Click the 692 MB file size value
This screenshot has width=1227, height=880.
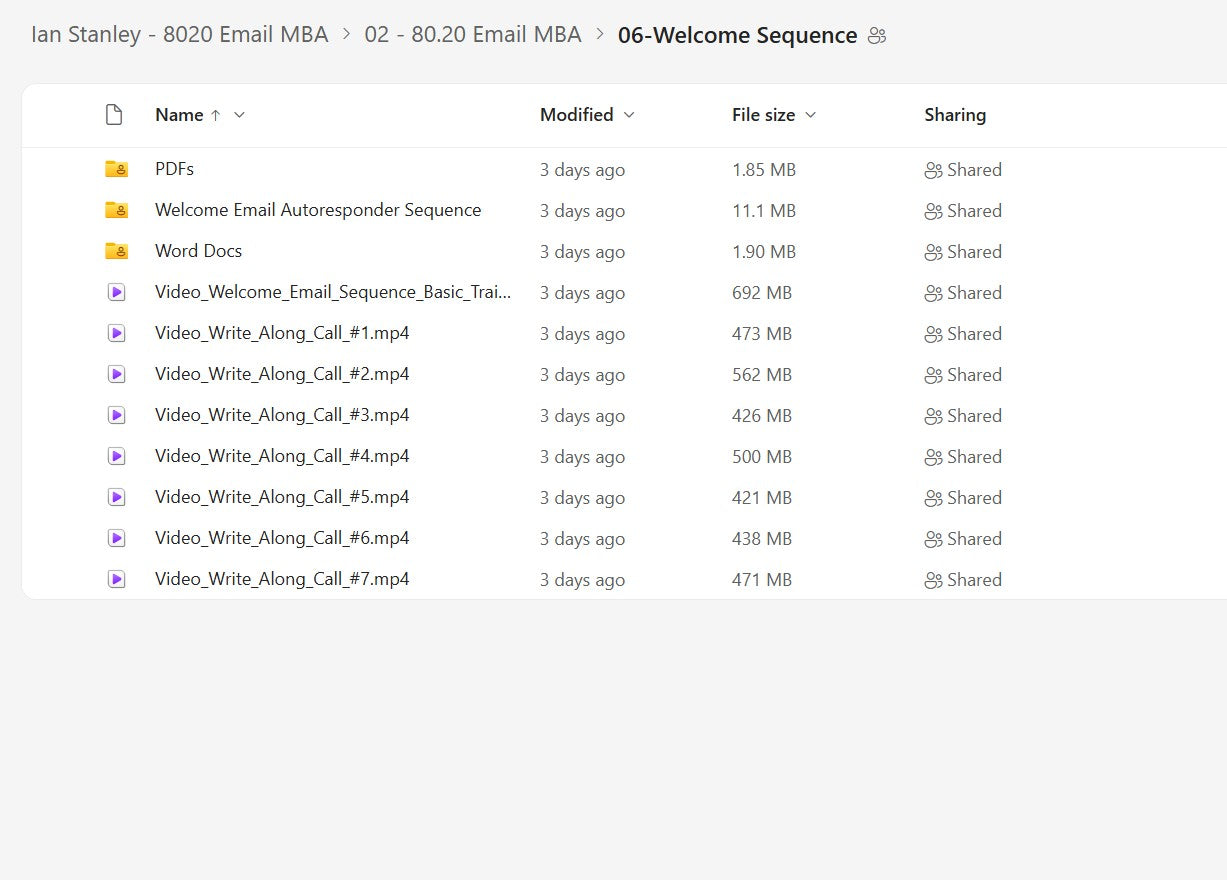[762, 293]
